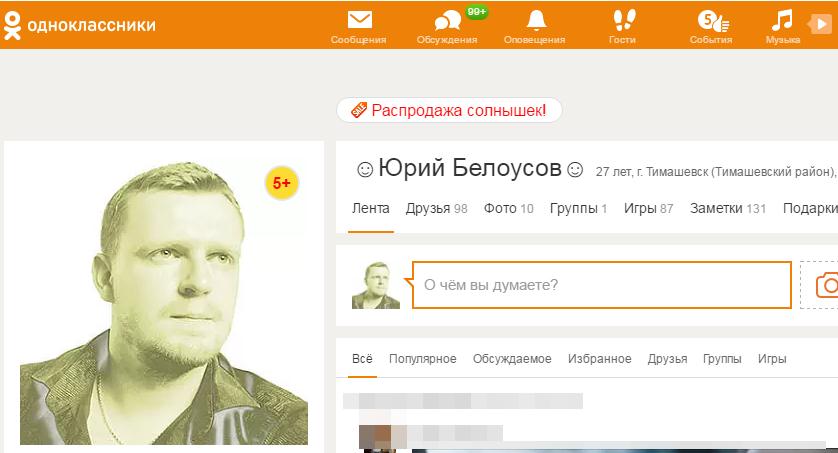Viewport: 838px width, 453px height.
Task: Open Сообщения envelope icon
Action: click(x=359, y=21)
